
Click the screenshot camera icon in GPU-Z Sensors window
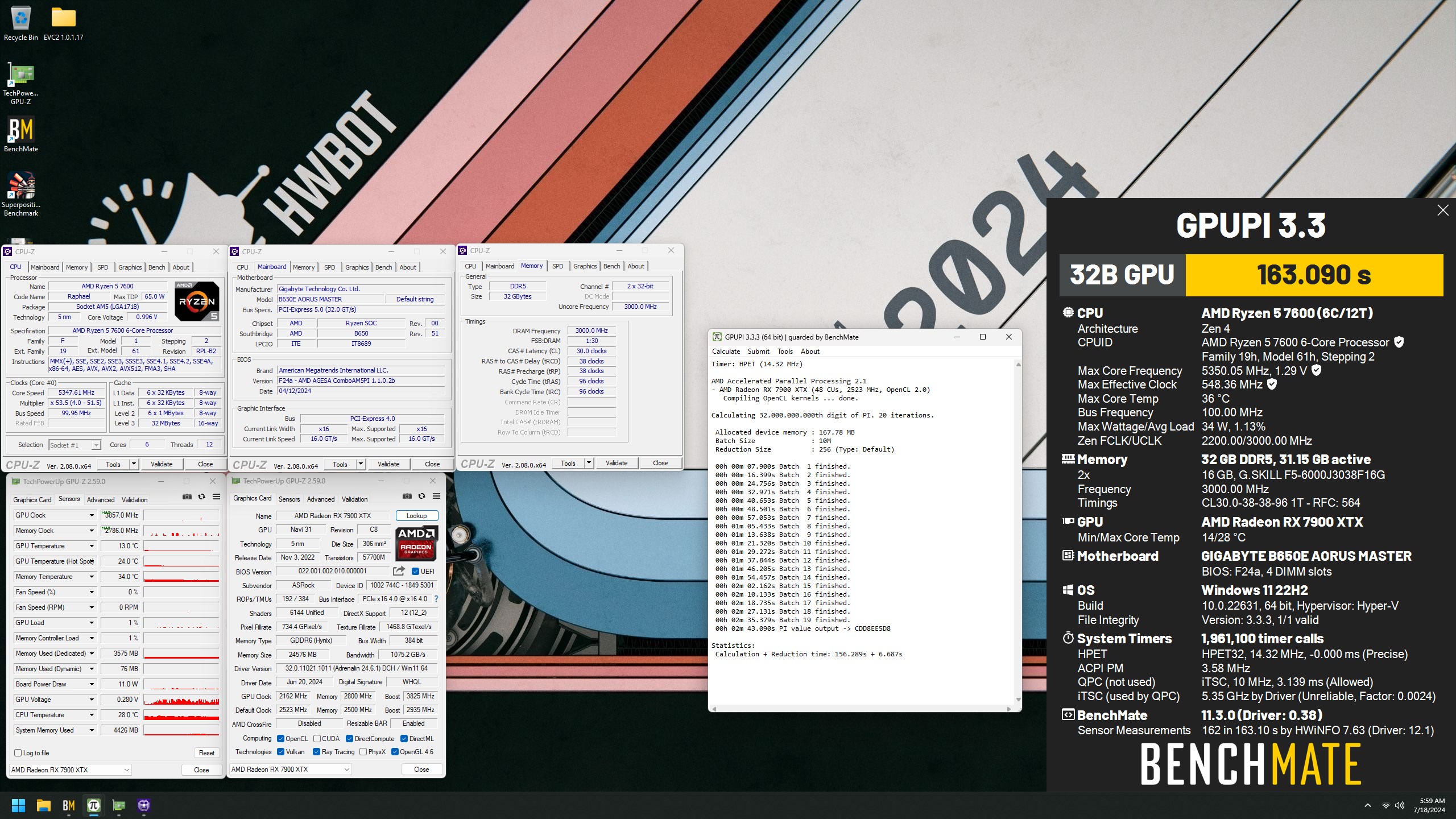click(x=187, y=497)
